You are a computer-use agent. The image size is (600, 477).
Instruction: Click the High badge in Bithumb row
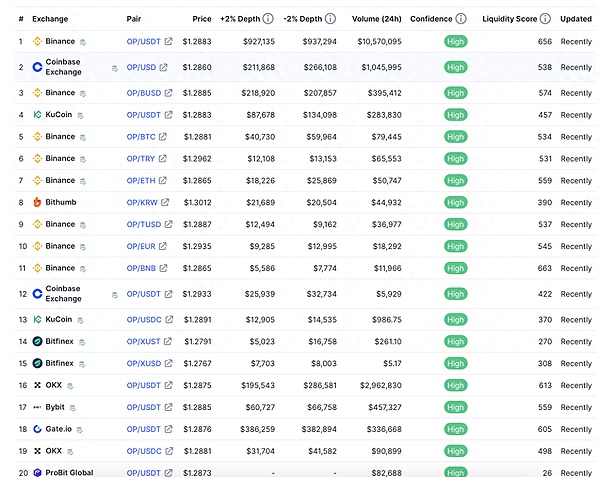point(455,202)
